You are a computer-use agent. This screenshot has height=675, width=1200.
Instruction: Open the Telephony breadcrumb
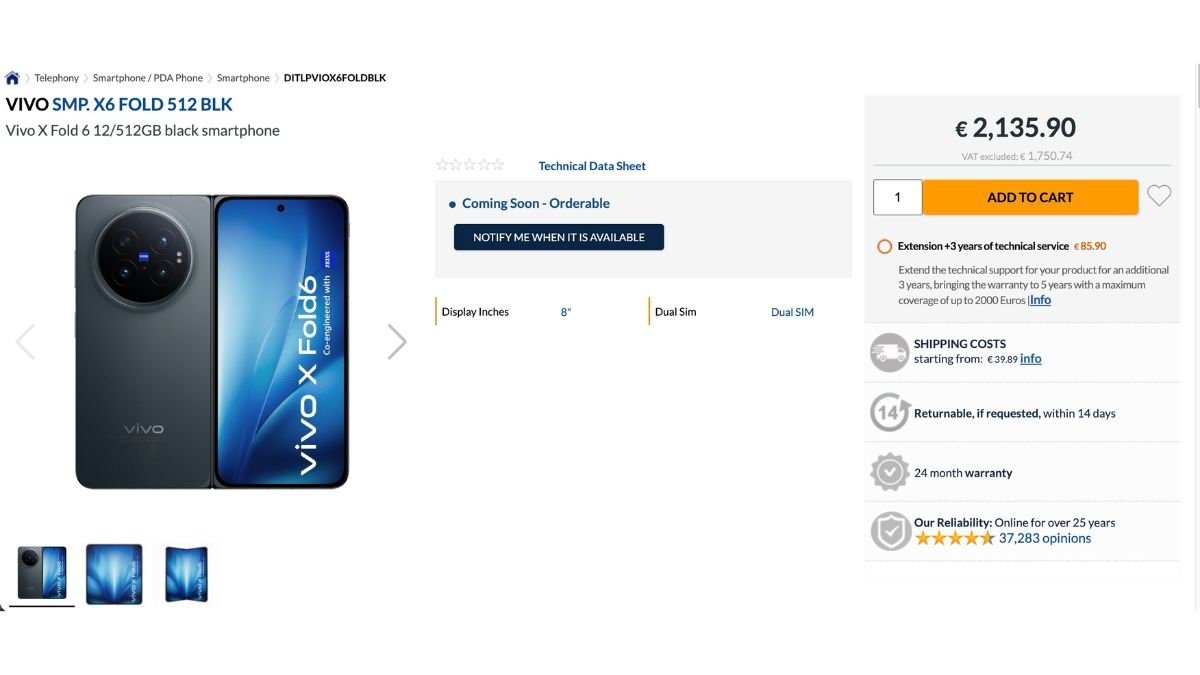(57, 78)
